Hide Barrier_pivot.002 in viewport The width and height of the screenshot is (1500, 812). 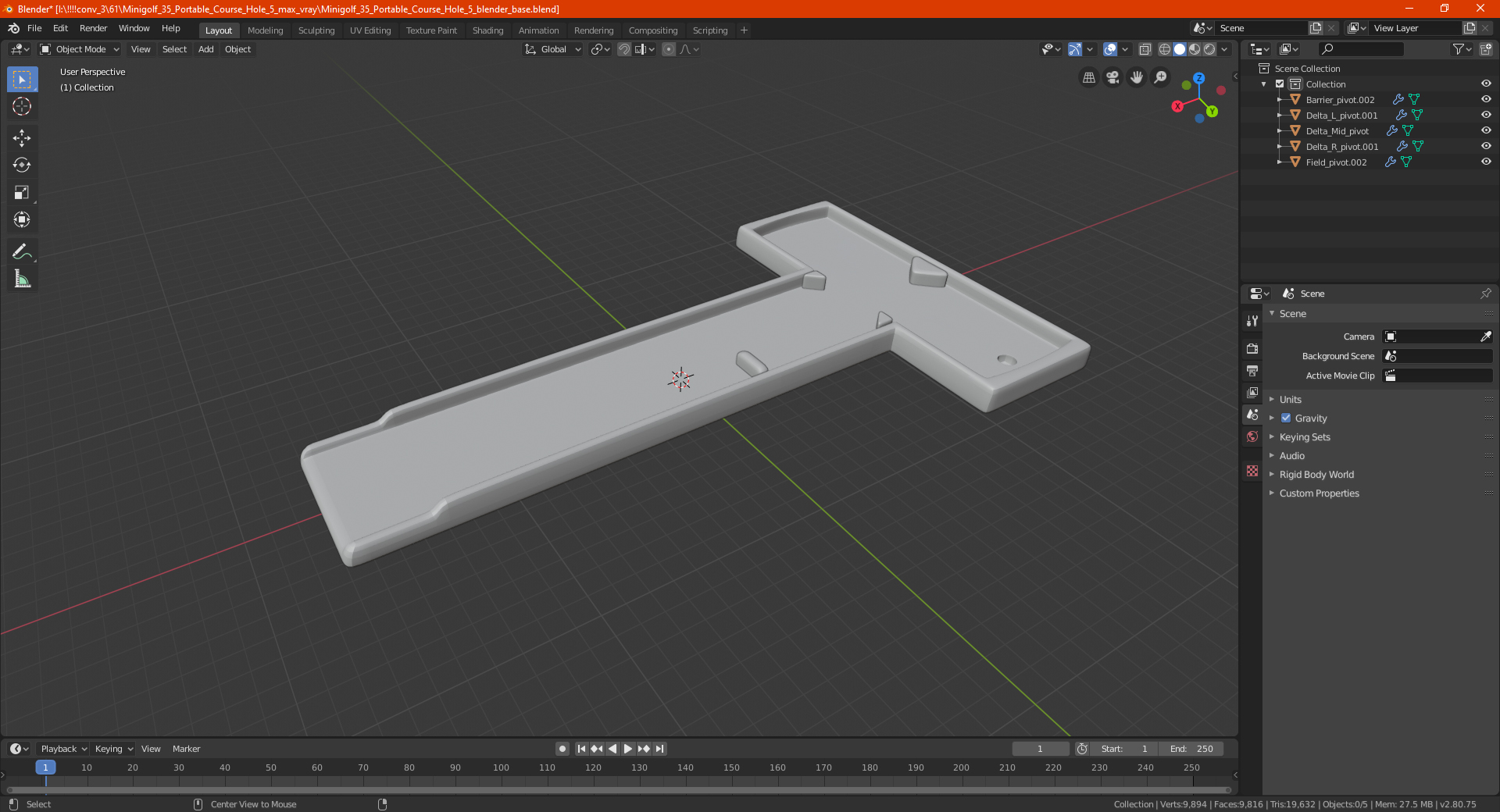click(1486, 100)
